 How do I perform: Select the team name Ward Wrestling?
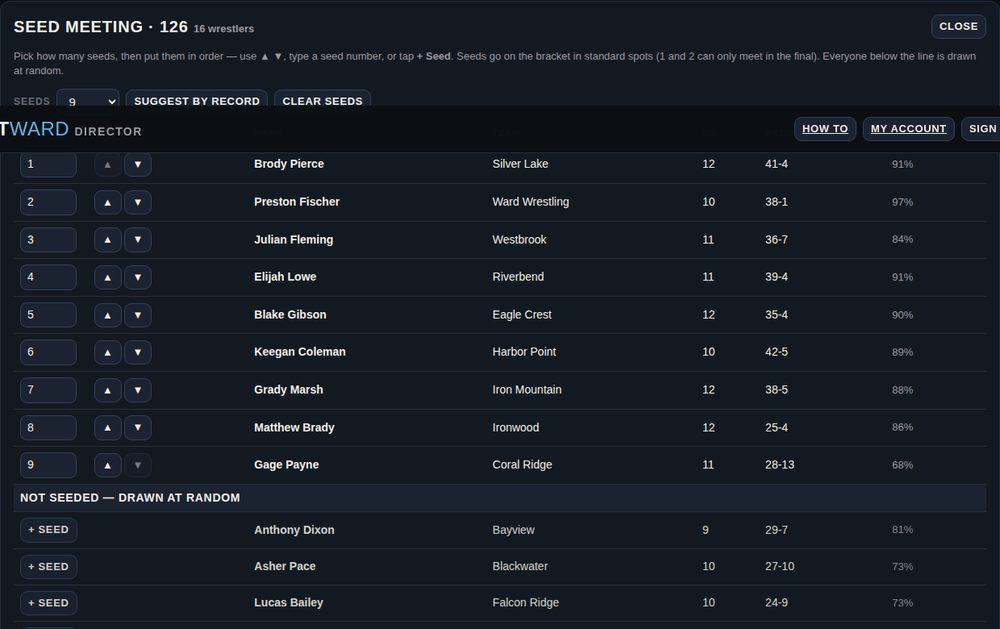pos(531,202)
